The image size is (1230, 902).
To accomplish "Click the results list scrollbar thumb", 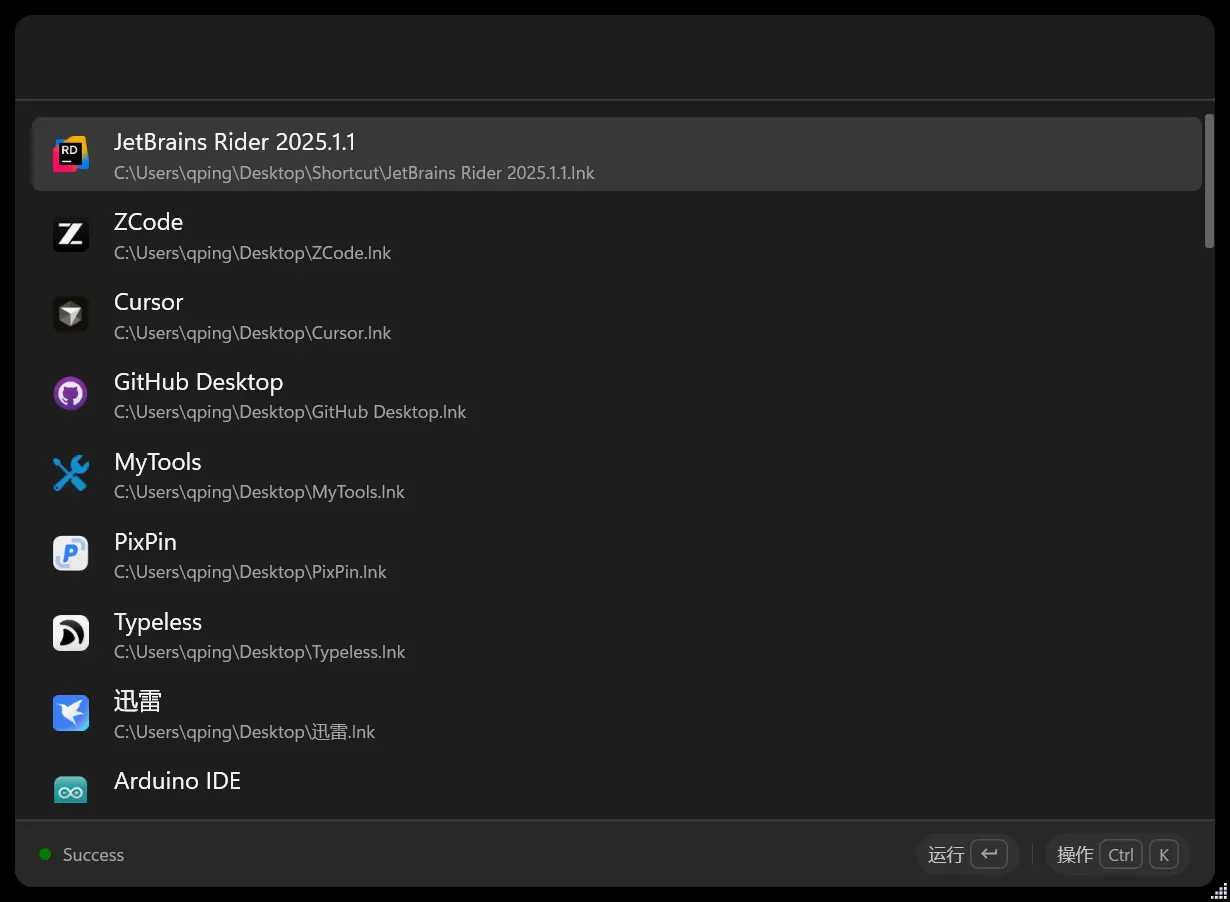I will [1209, 180].
